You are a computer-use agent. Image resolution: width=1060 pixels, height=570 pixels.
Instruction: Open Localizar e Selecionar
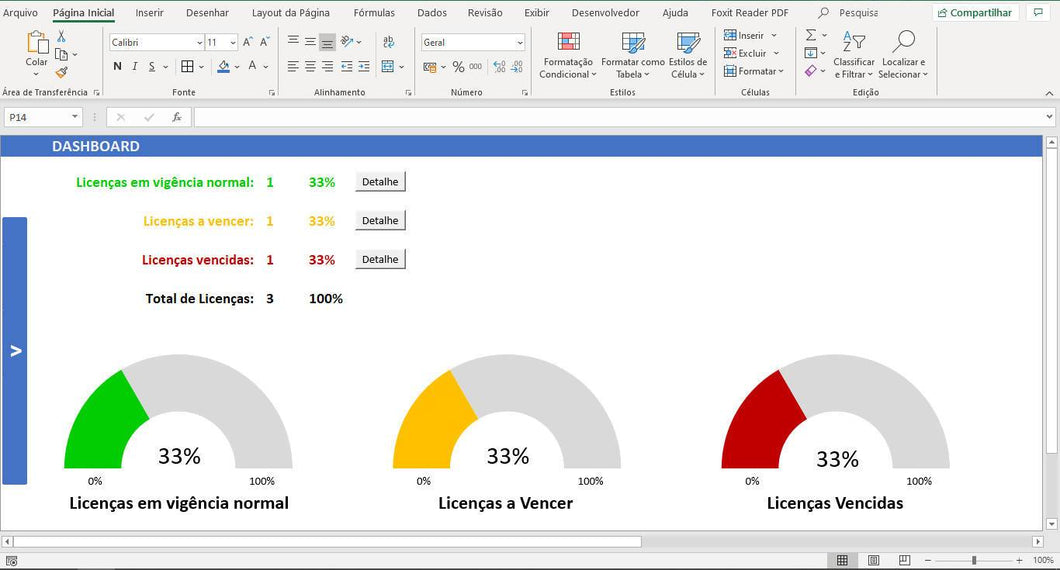(x=903, y=55)
